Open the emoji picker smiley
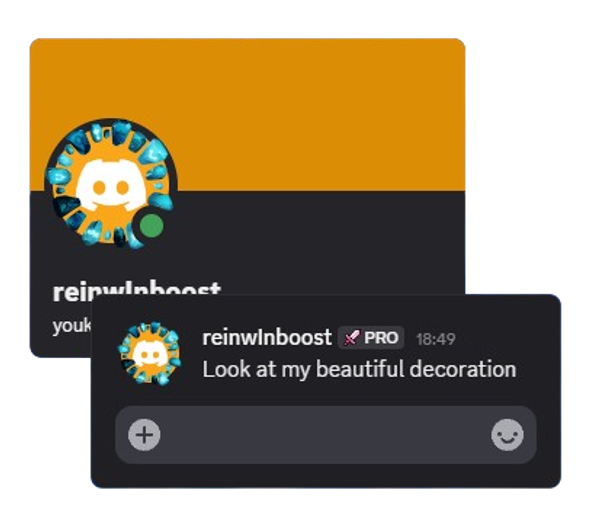 point(507,435)
